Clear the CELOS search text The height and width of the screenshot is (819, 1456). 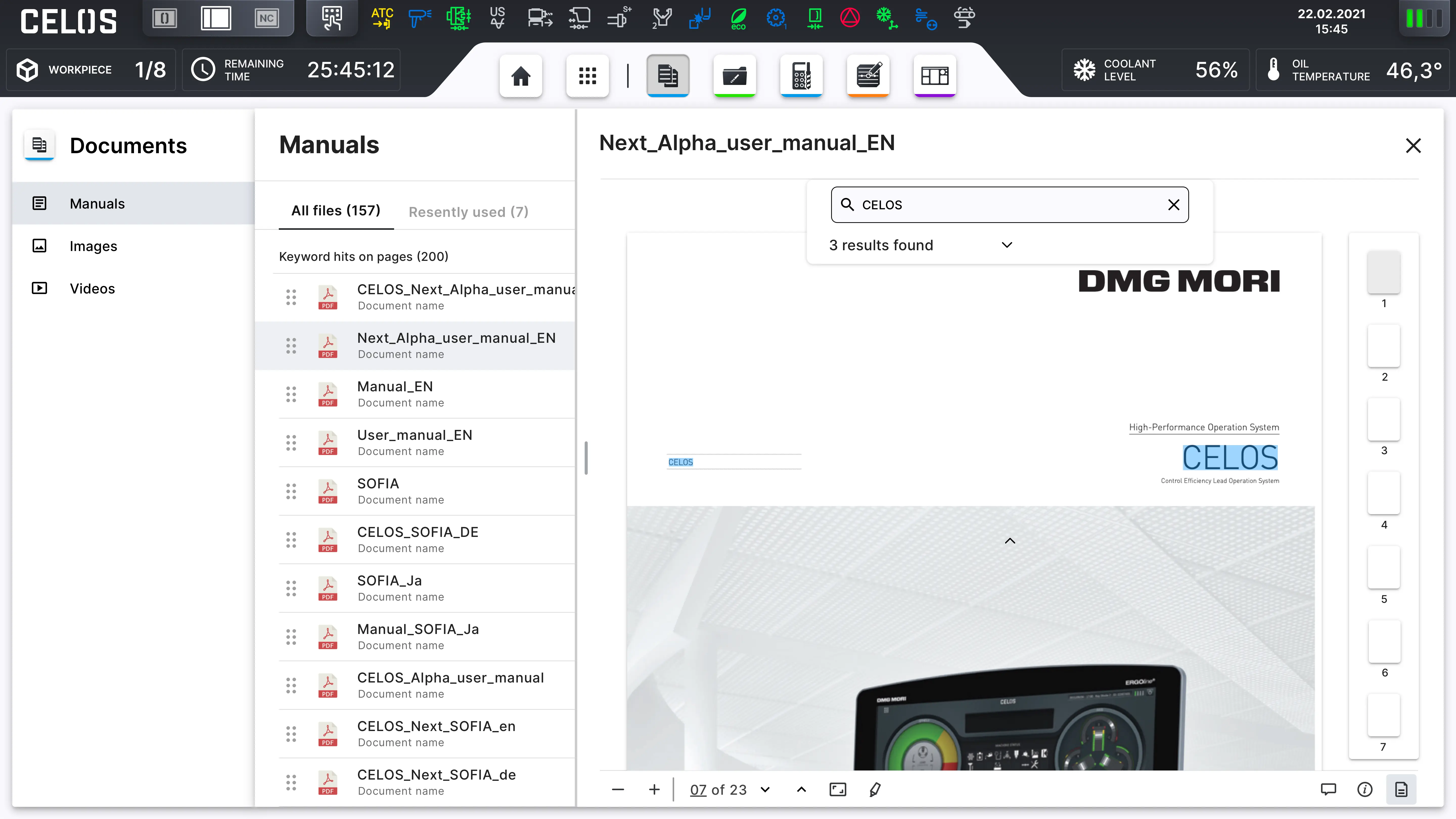[1173, 204]
